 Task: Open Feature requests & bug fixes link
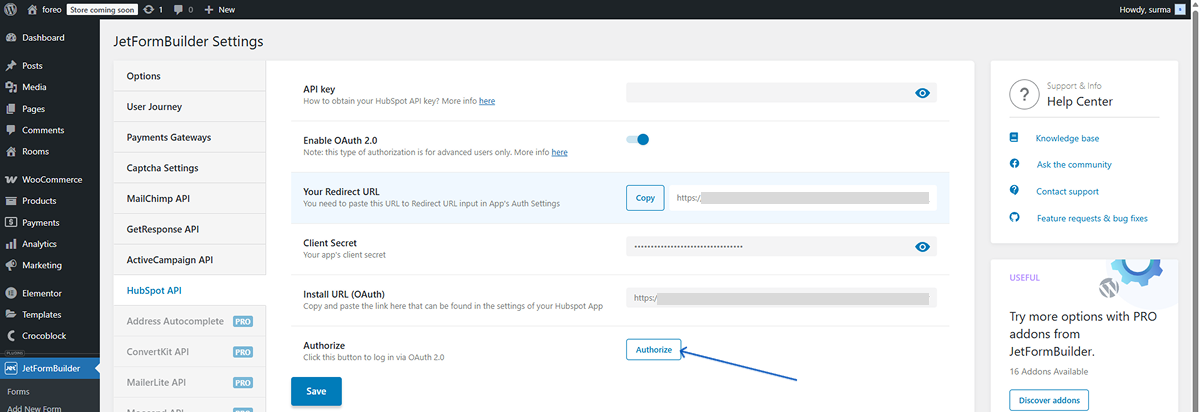click(x=1092, y=218)
